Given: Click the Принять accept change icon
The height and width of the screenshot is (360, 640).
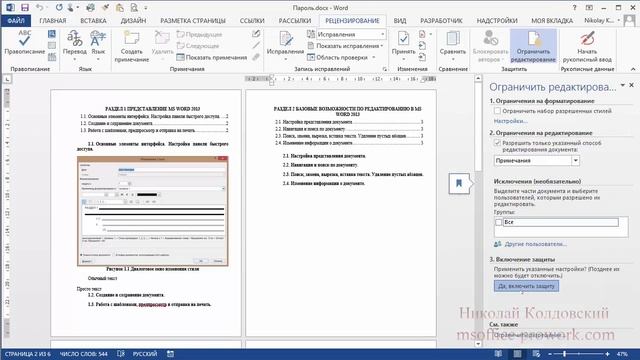Looking at the screenshot, I should tap(403, 39).
